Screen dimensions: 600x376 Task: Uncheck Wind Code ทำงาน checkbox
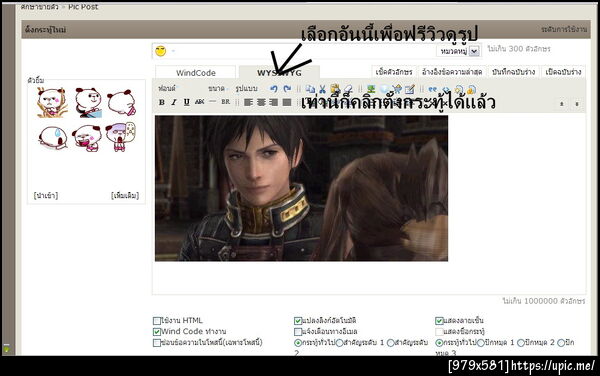157,332
